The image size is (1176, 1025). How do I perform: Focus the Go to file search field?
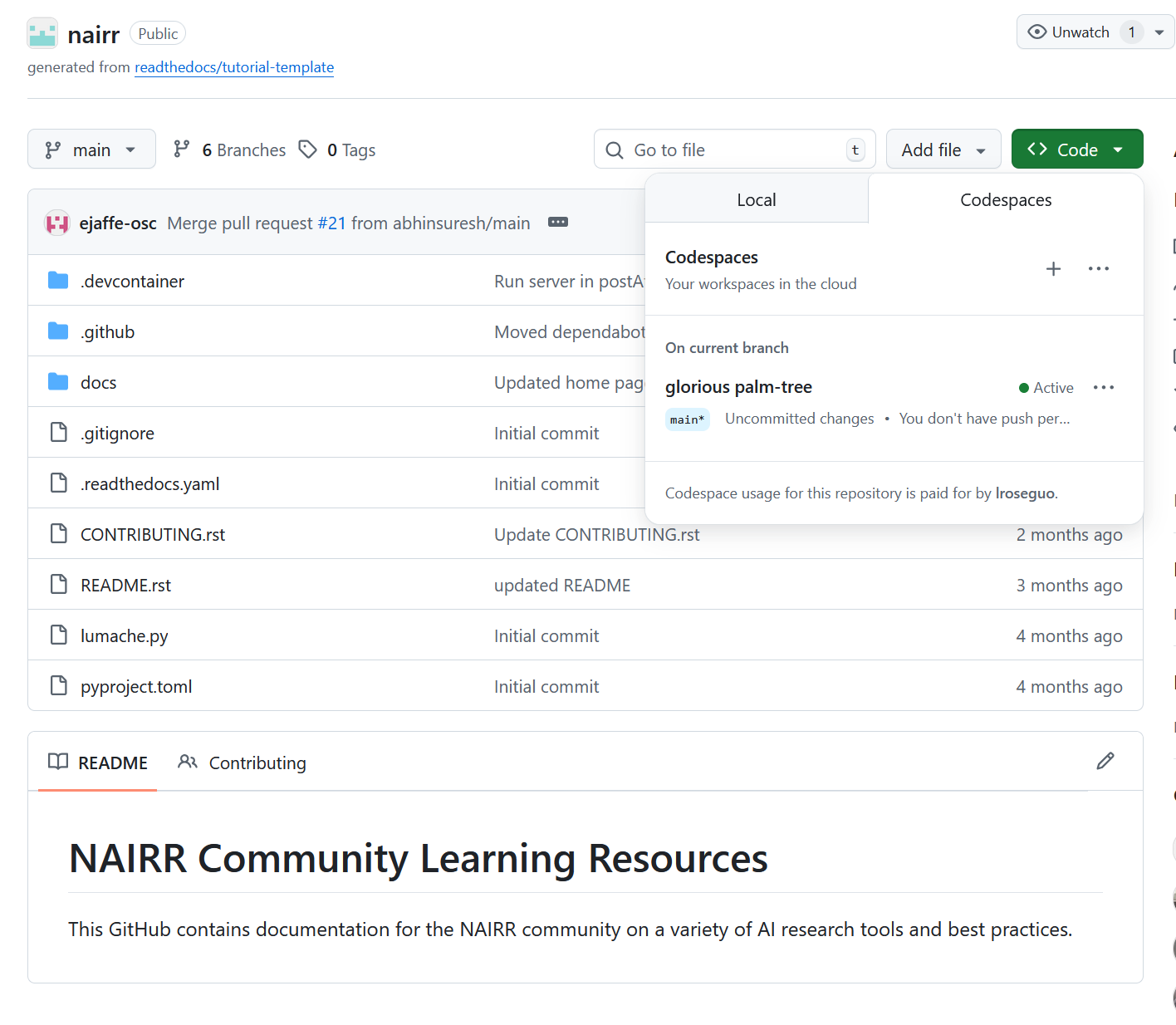735,150
